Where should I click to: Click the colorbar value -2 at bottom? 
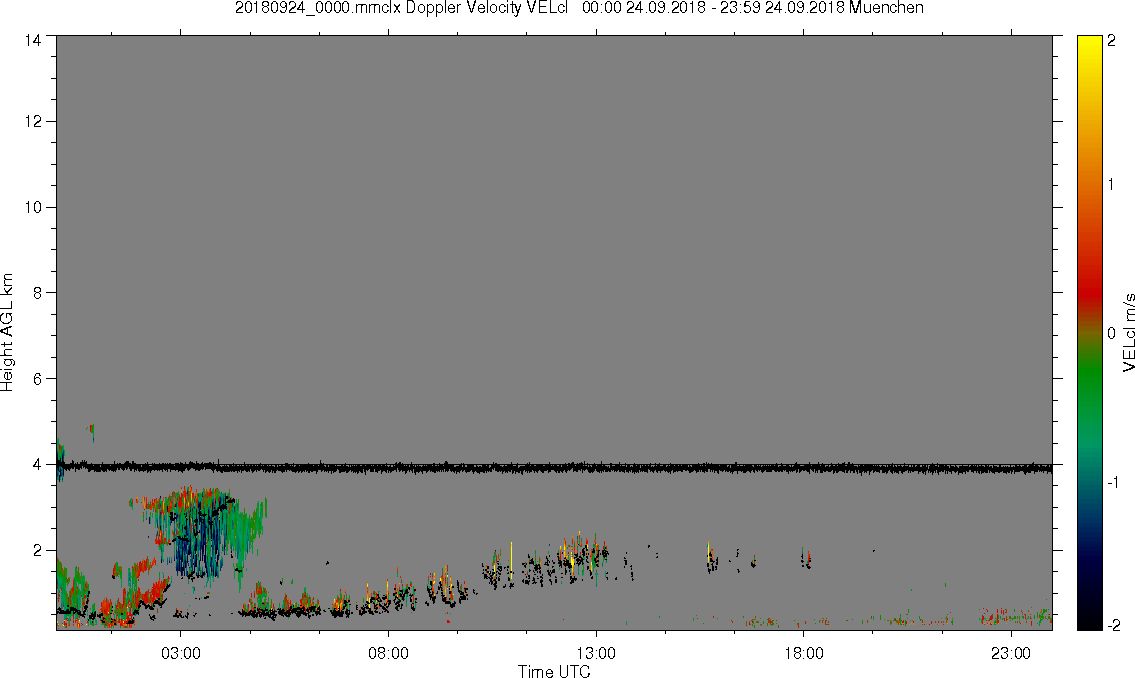1113,625
